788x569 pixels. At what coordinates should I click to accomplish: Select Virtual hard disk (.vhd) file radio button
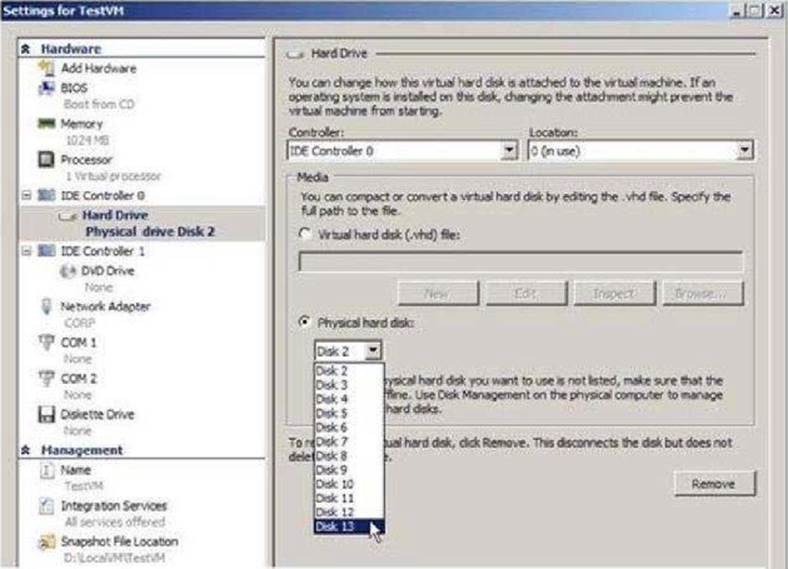(304, 234)
